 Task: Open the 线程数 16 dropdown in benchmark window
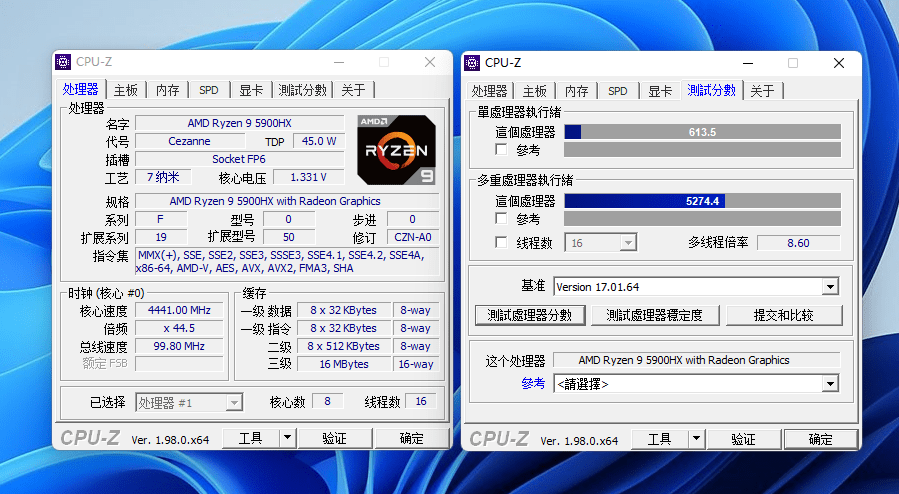[628, 243]
